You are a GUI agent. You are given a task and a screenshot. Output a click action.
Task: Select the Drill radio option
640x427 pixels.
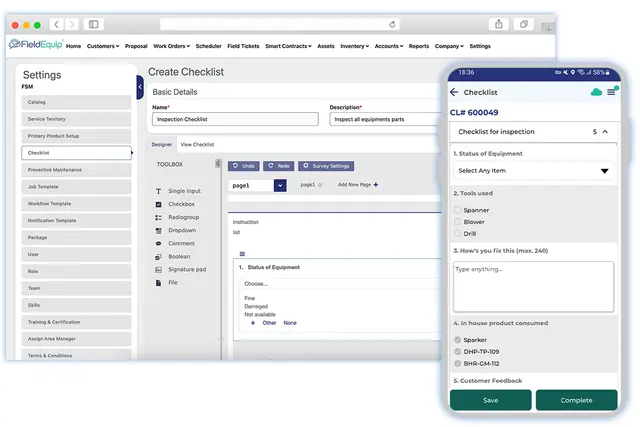point(458,234)
